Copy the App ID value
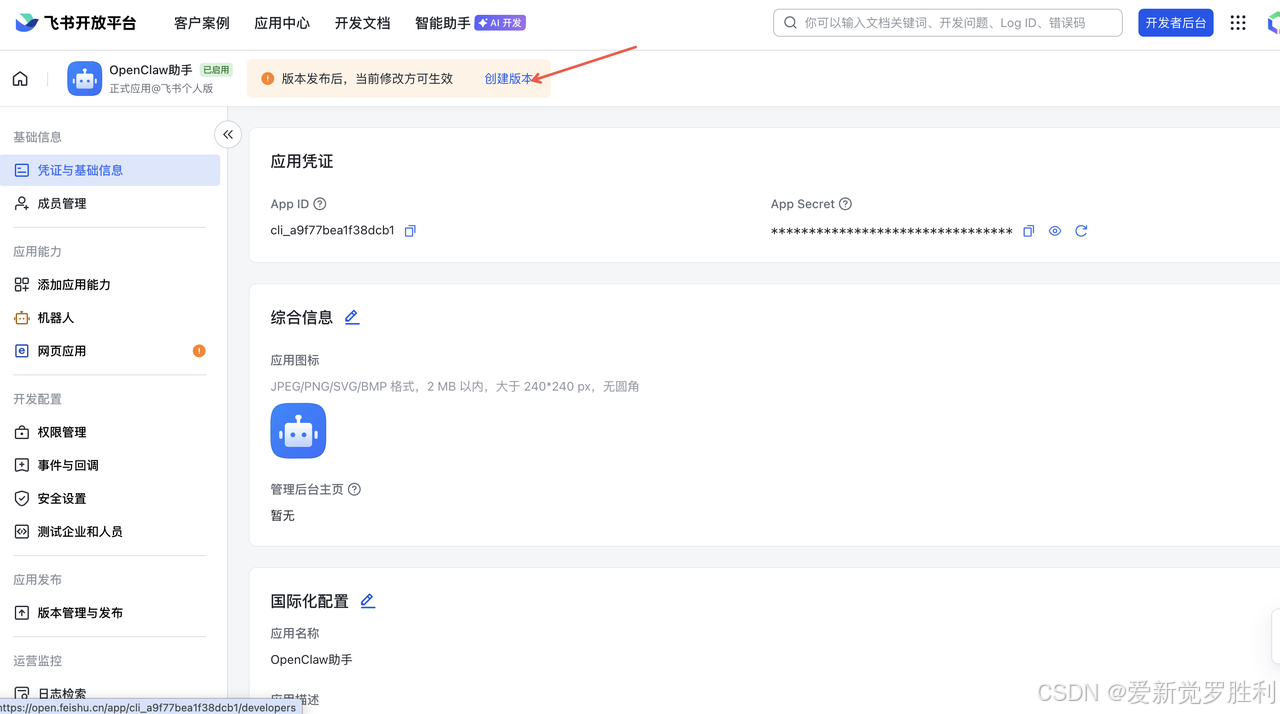This screenshot has width=1280, height=714. pos(410,231)
